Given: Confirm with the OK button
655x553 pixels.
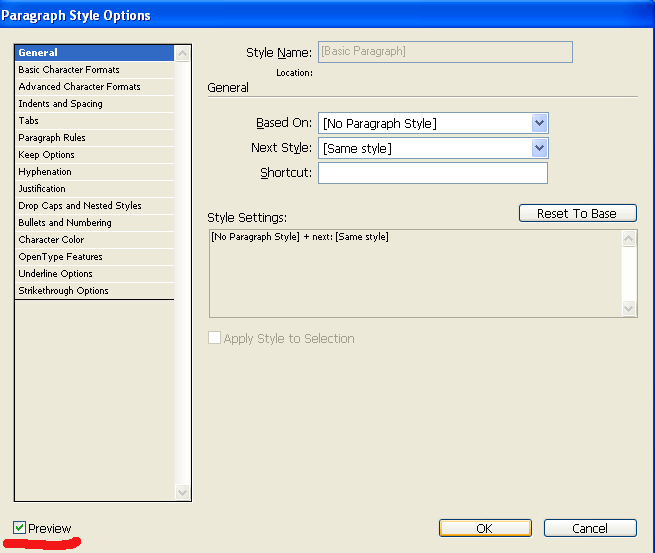Looking at the screenshot, I should (x=485, y=528).
